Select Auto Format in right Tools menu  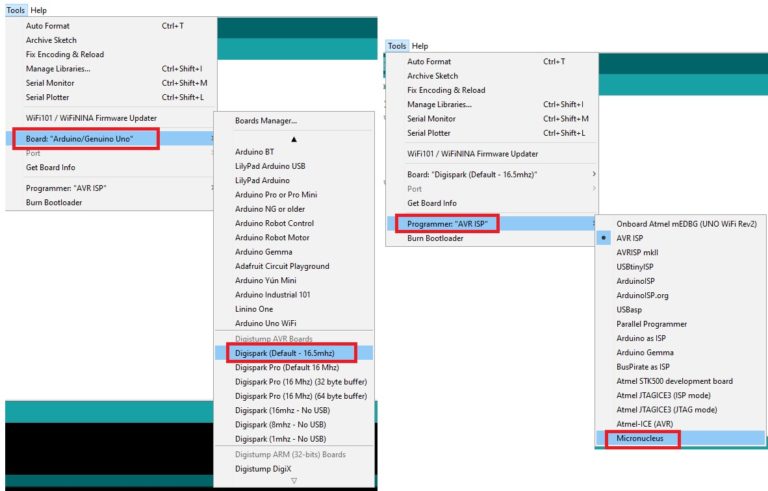tap(492, 61)
